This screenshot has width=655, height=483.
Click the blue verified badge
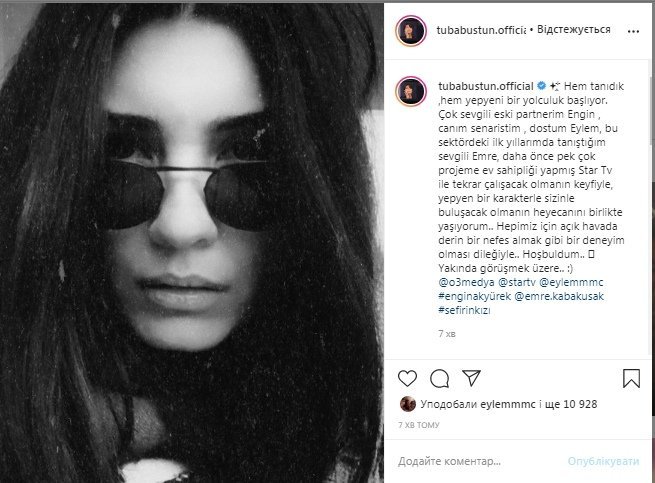point(541,86)
